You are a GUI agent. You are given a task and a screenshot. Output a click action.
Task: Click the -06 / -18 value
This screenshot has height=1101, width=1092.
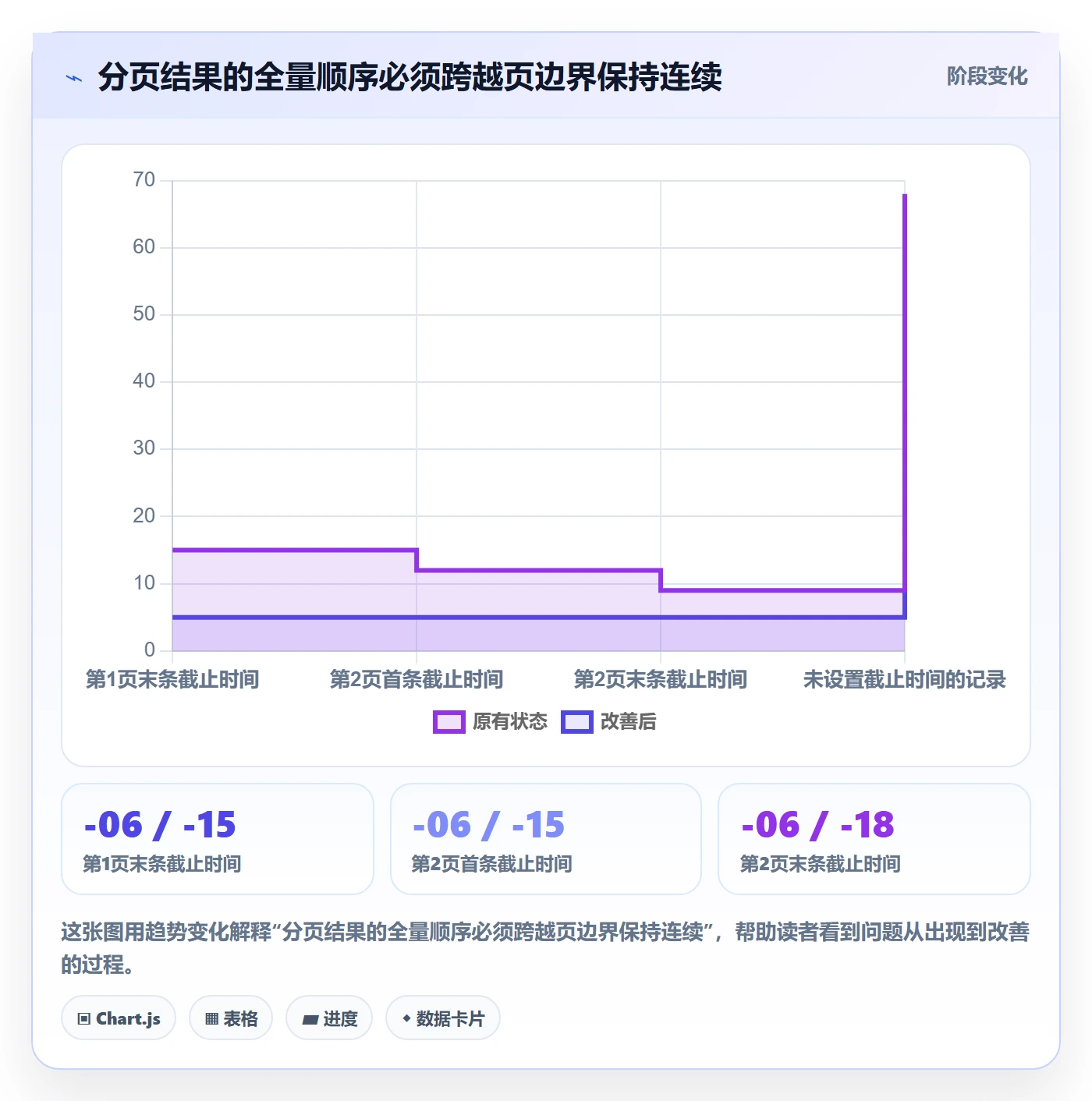tap(817, 825)
